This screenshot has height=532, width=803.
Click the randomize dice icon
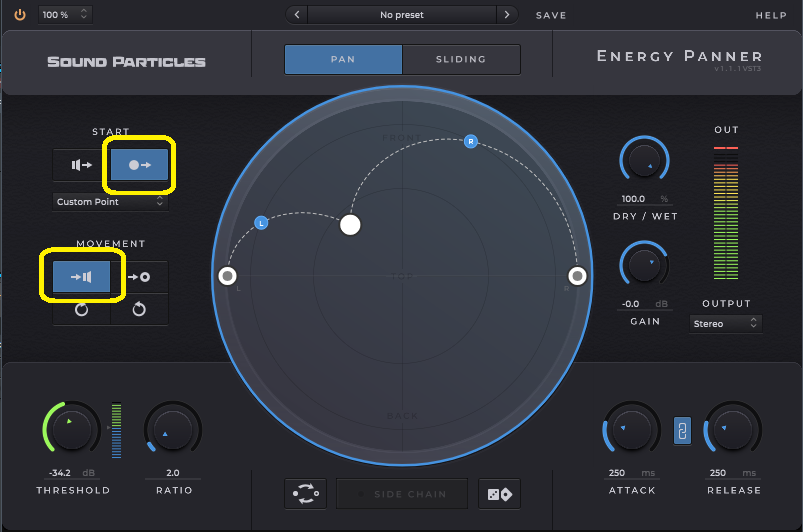(x=499, y=494)
